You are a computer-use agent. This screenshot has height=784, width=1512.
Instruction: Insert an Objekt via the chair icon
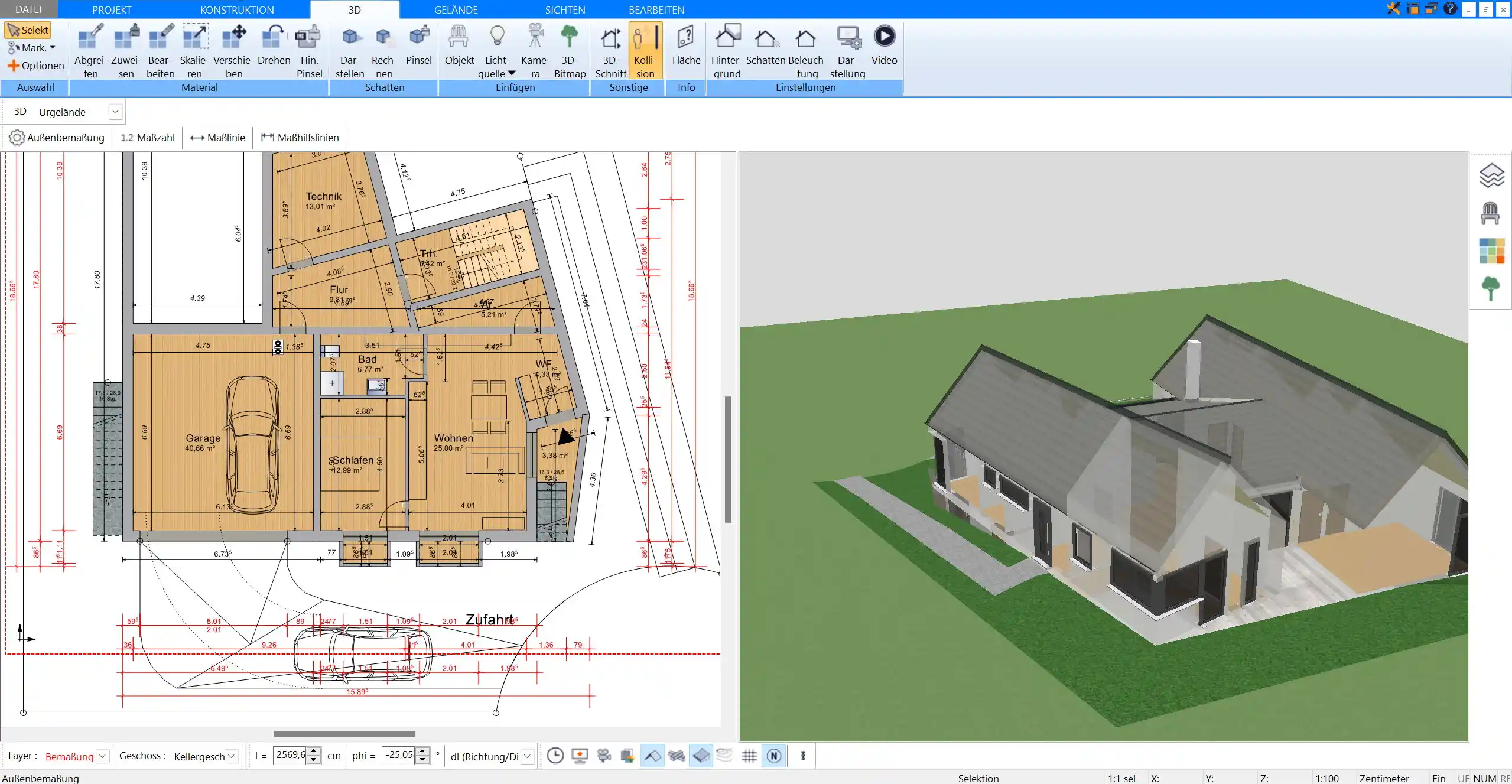459,45
